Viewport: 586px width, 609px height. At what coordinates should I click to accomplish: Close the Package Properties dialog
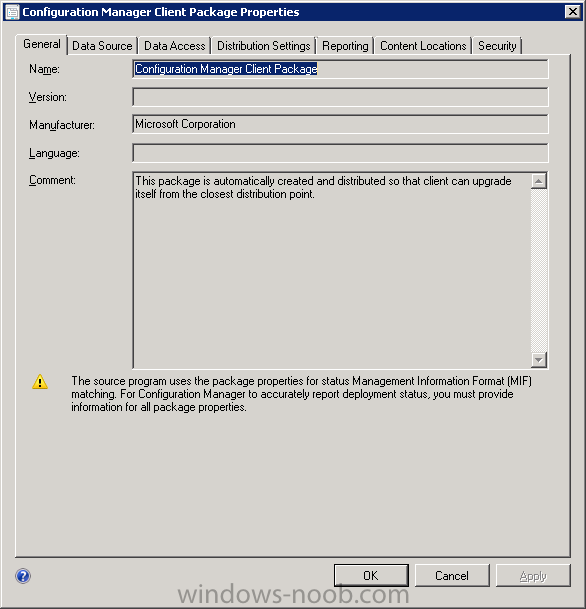(573, 12)
